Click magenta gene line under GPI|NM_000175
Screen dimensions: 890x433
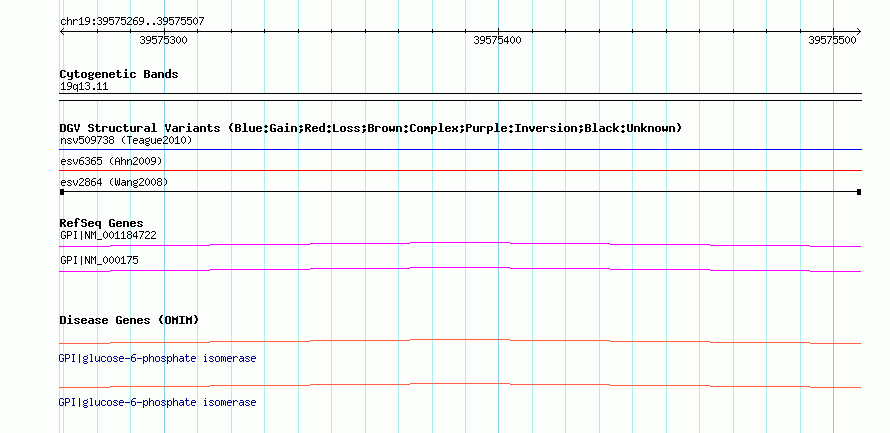click(x=460, y=269)
